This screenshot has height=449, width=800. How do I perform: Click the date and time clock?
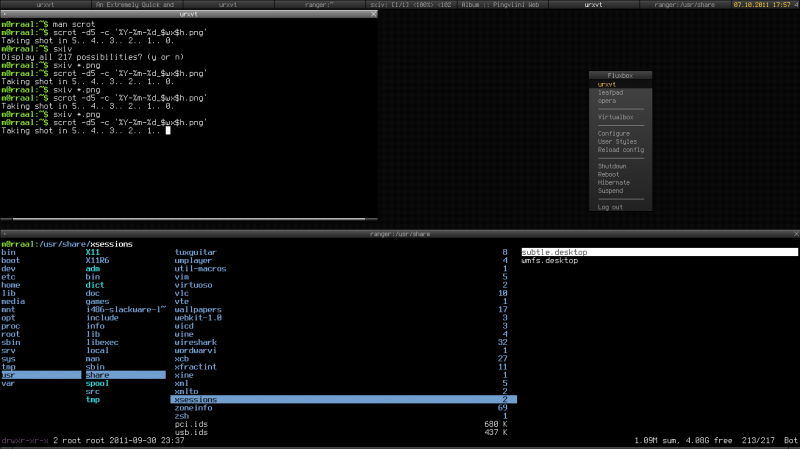coord(762,5)
